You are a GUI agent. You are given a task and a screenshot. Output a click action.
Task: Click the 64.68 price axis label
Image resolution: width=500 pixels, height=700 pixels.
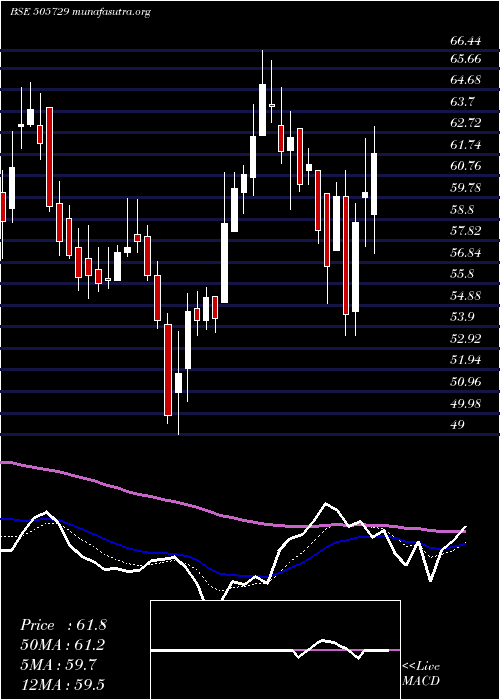coord(466,80)
